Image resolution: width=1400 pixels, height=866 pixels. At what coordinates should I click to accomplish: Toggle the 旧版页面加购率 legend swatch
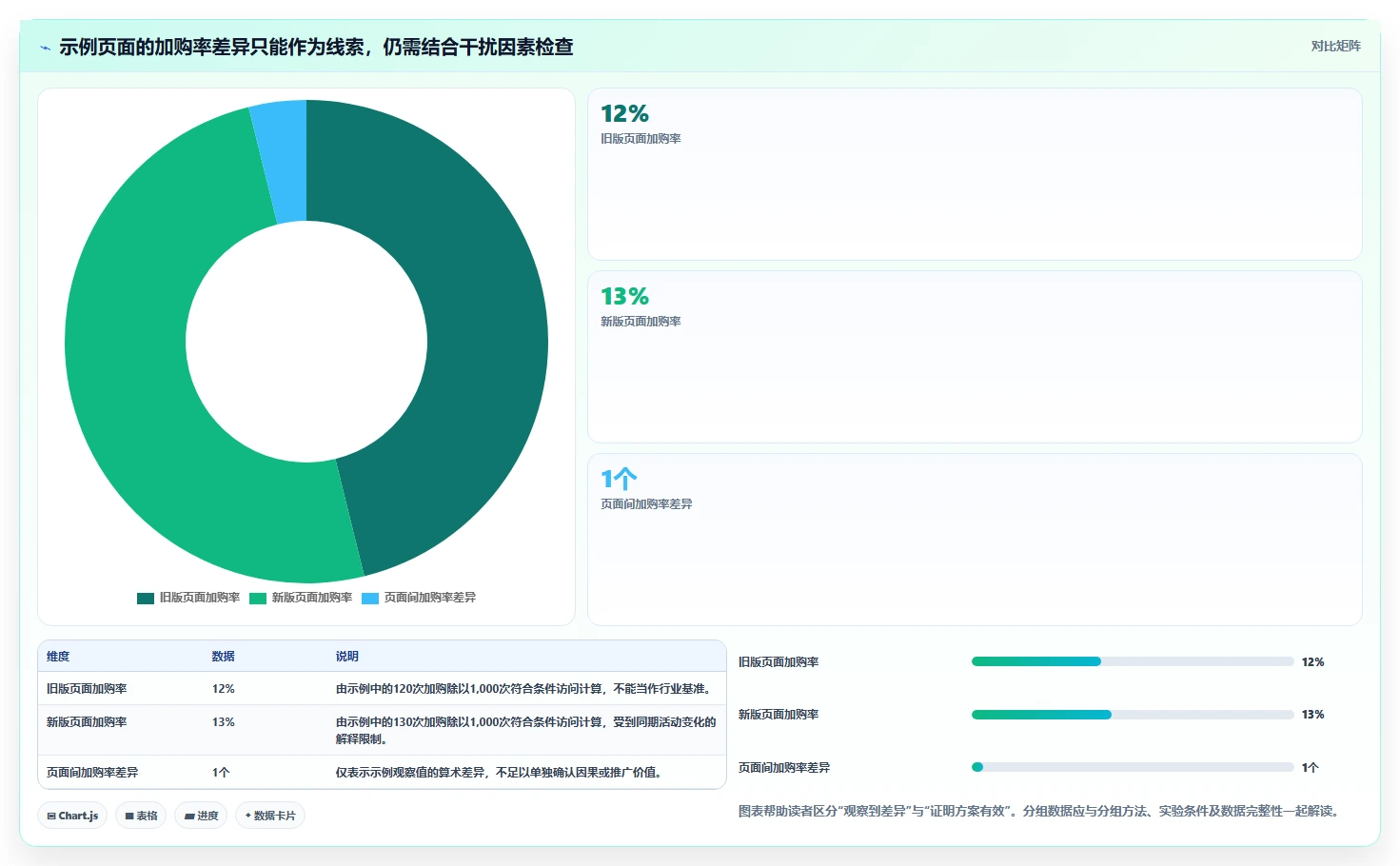tap(146, 599)
